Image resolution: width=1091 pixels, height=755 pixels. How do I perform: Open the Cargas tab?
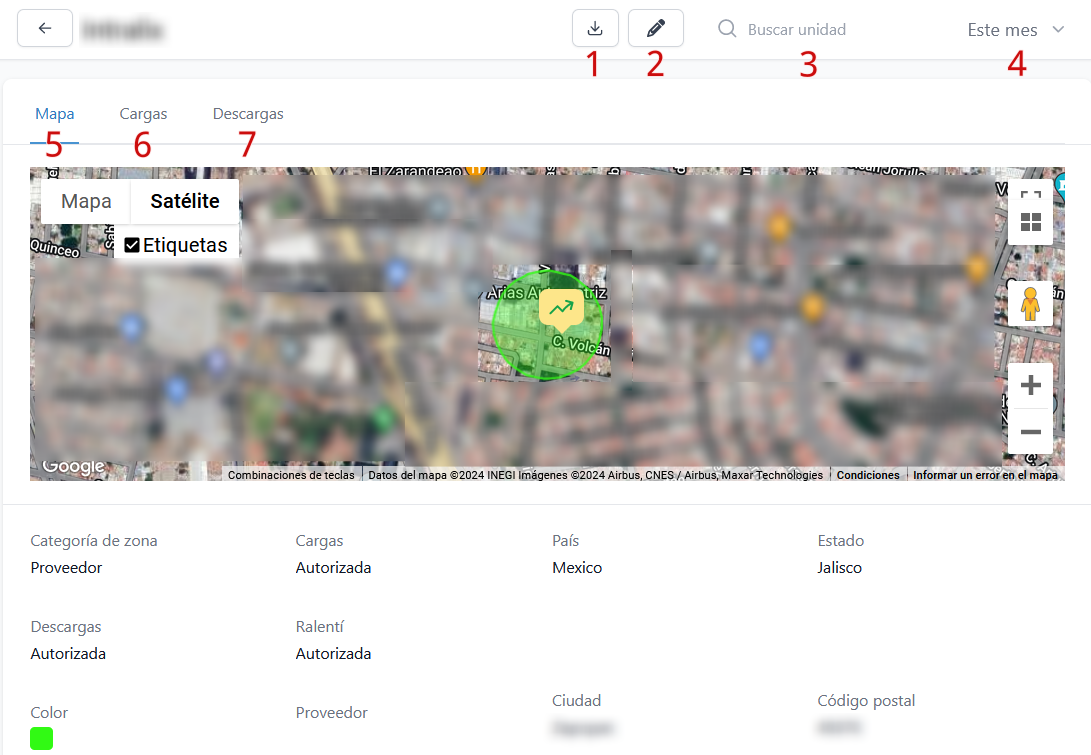coord(143,114)
